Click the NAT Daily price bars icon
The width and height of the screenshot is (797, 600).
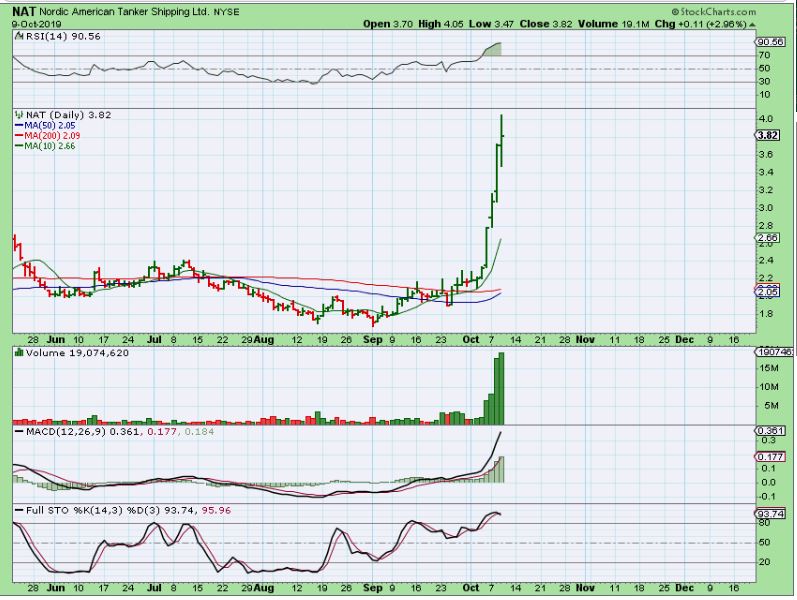pyautogui.click(x=19, y=114)
